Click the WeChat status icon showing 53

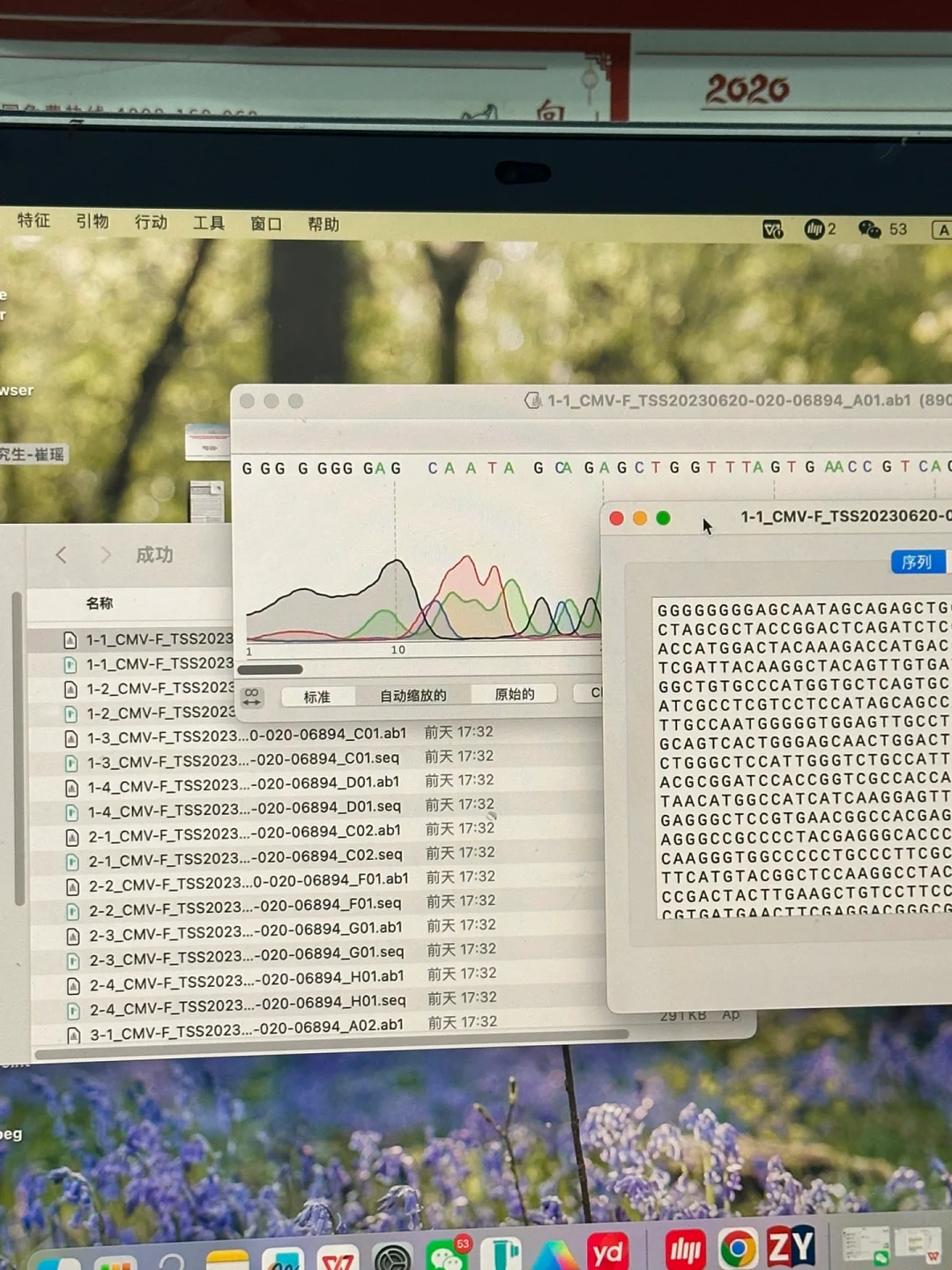882,229
